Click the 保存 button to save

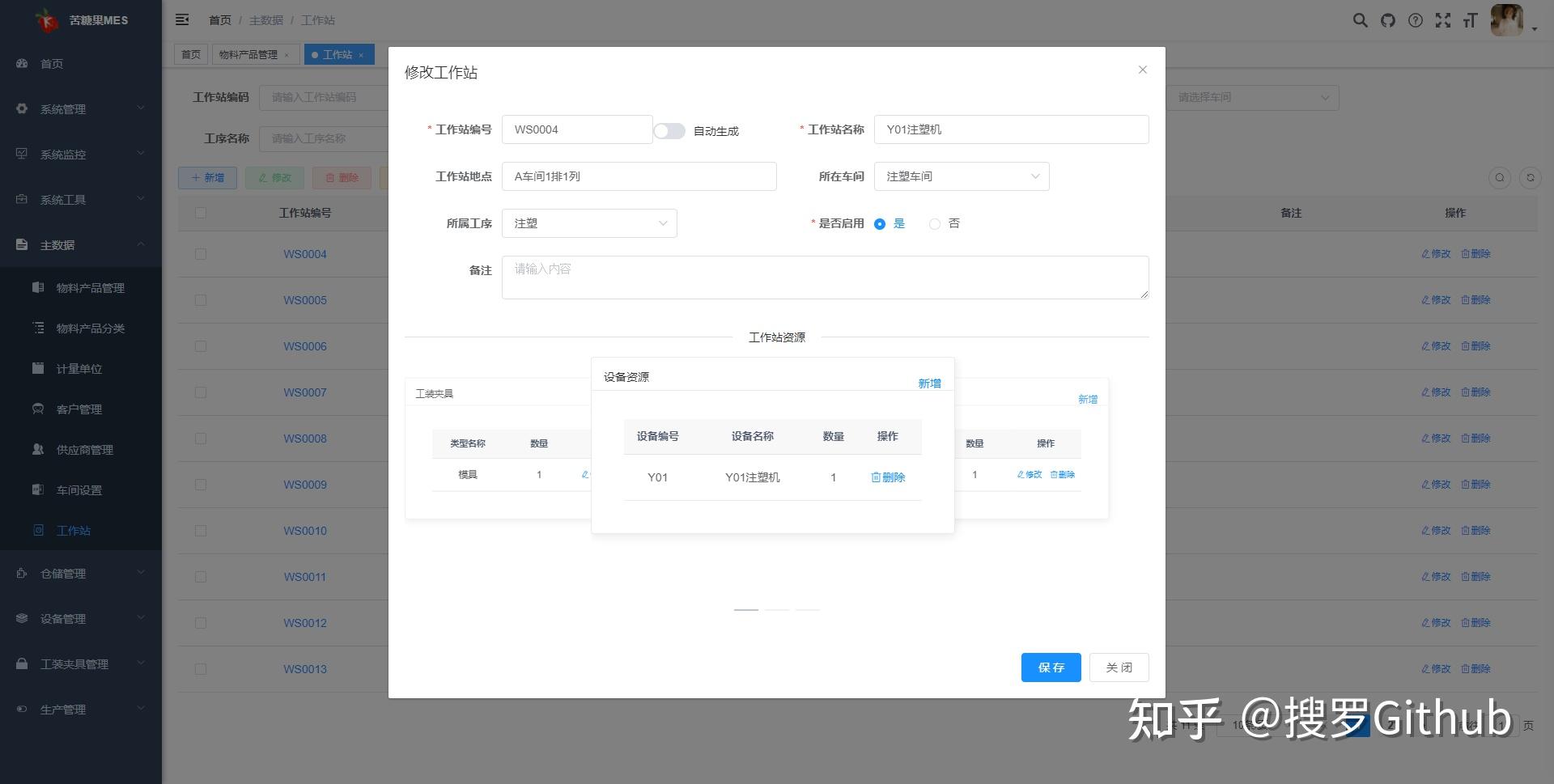(1051, 667)
